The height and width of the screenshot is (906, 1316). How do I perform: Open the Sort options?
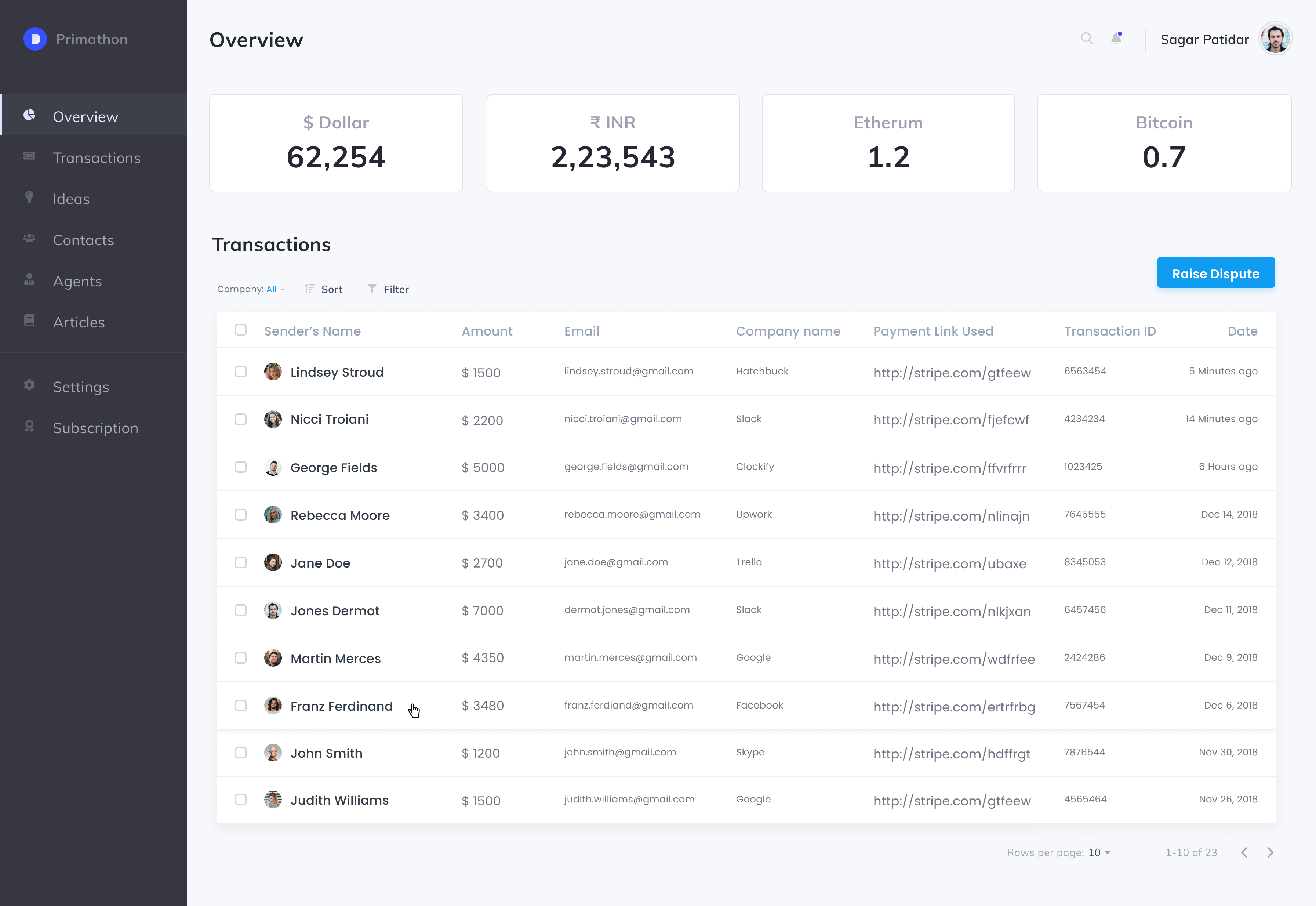point(323,289)
